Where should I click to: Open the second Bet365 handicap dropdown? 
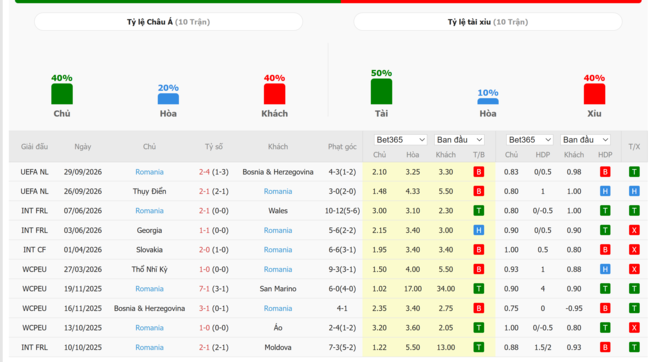pyautogui.click(x=530, y=140)
